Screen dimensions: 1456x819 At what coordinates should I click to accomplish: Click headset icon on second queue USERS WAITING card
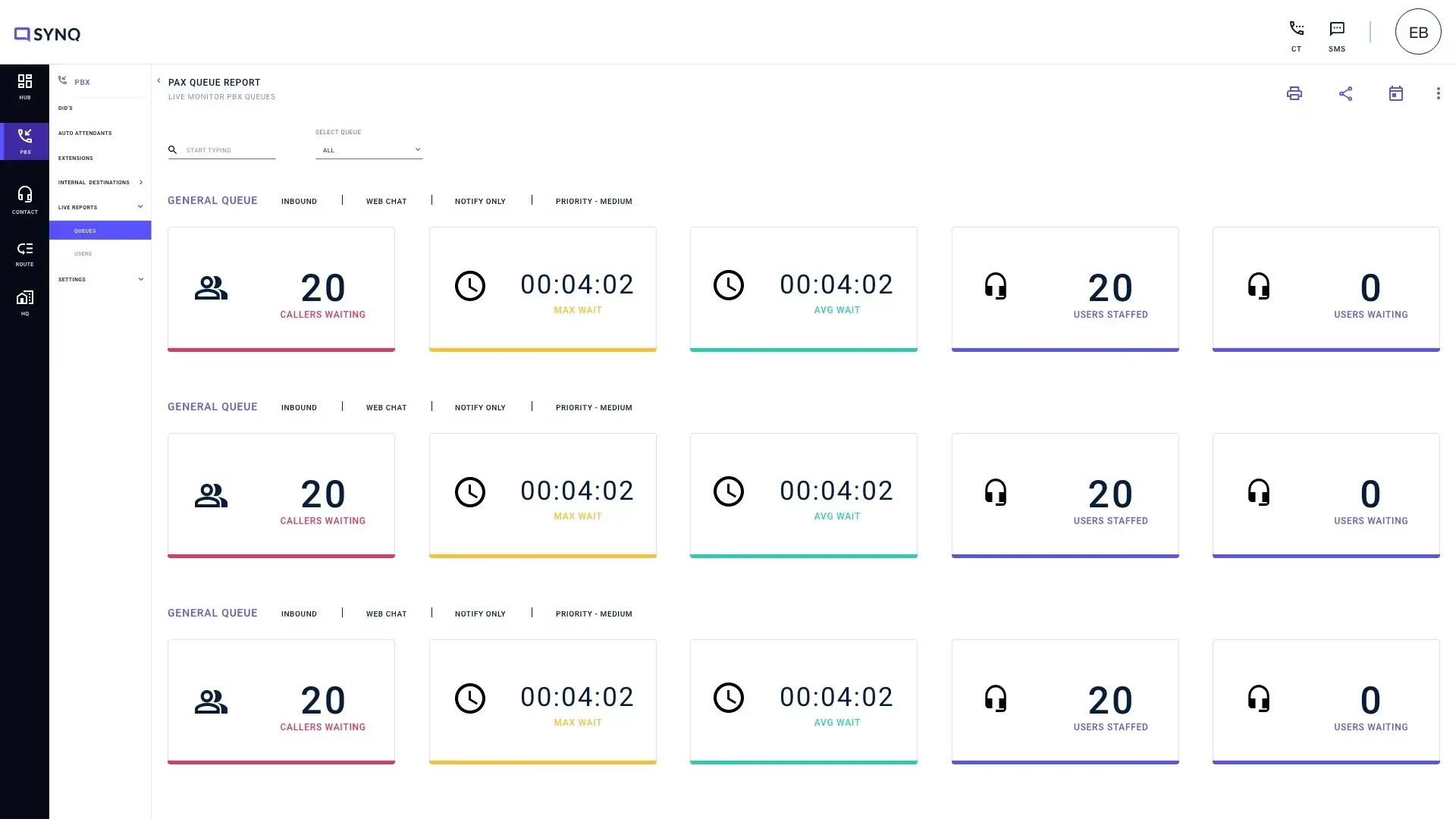pos(1259,492)
